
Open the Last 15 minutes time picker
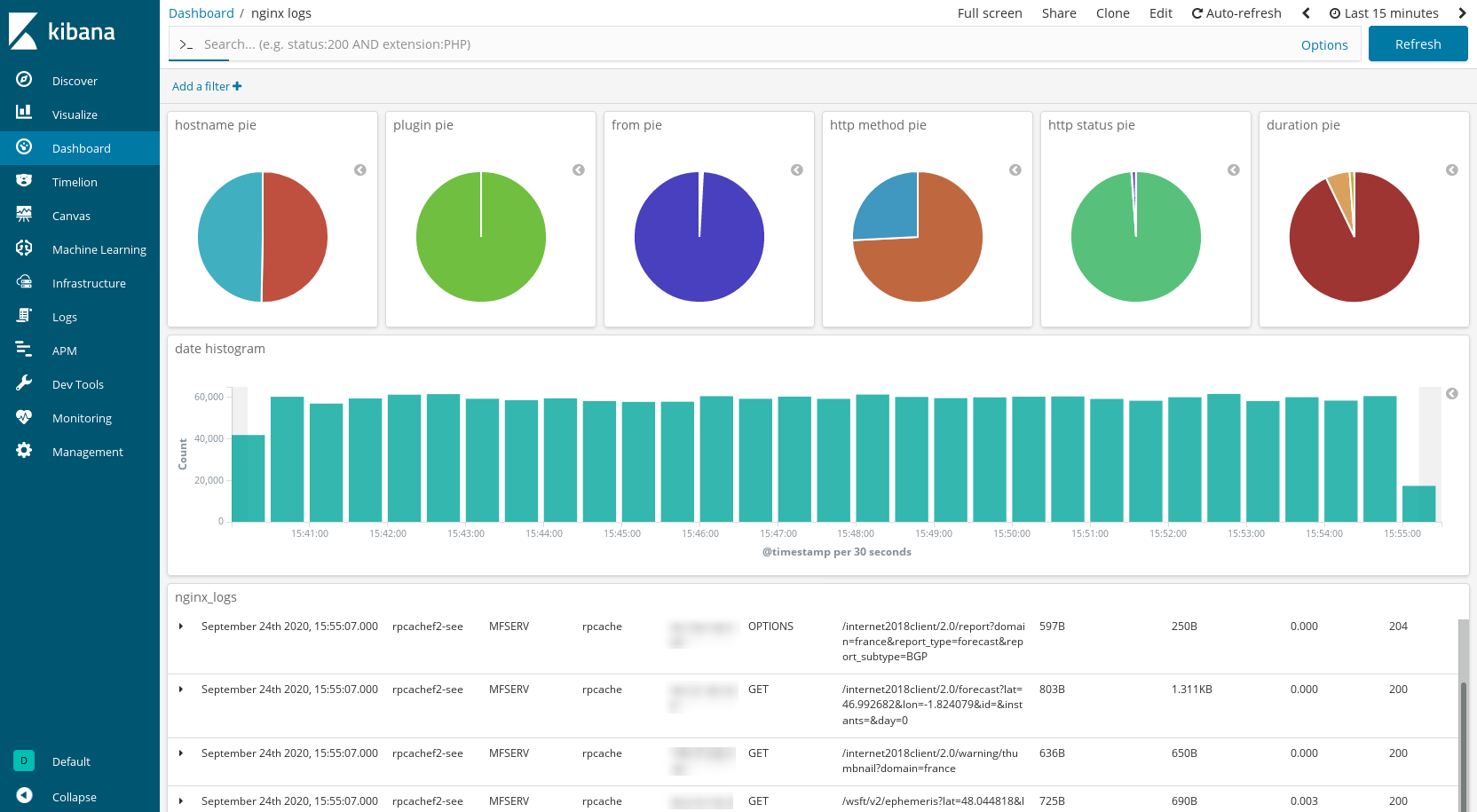coord(1384,13)
